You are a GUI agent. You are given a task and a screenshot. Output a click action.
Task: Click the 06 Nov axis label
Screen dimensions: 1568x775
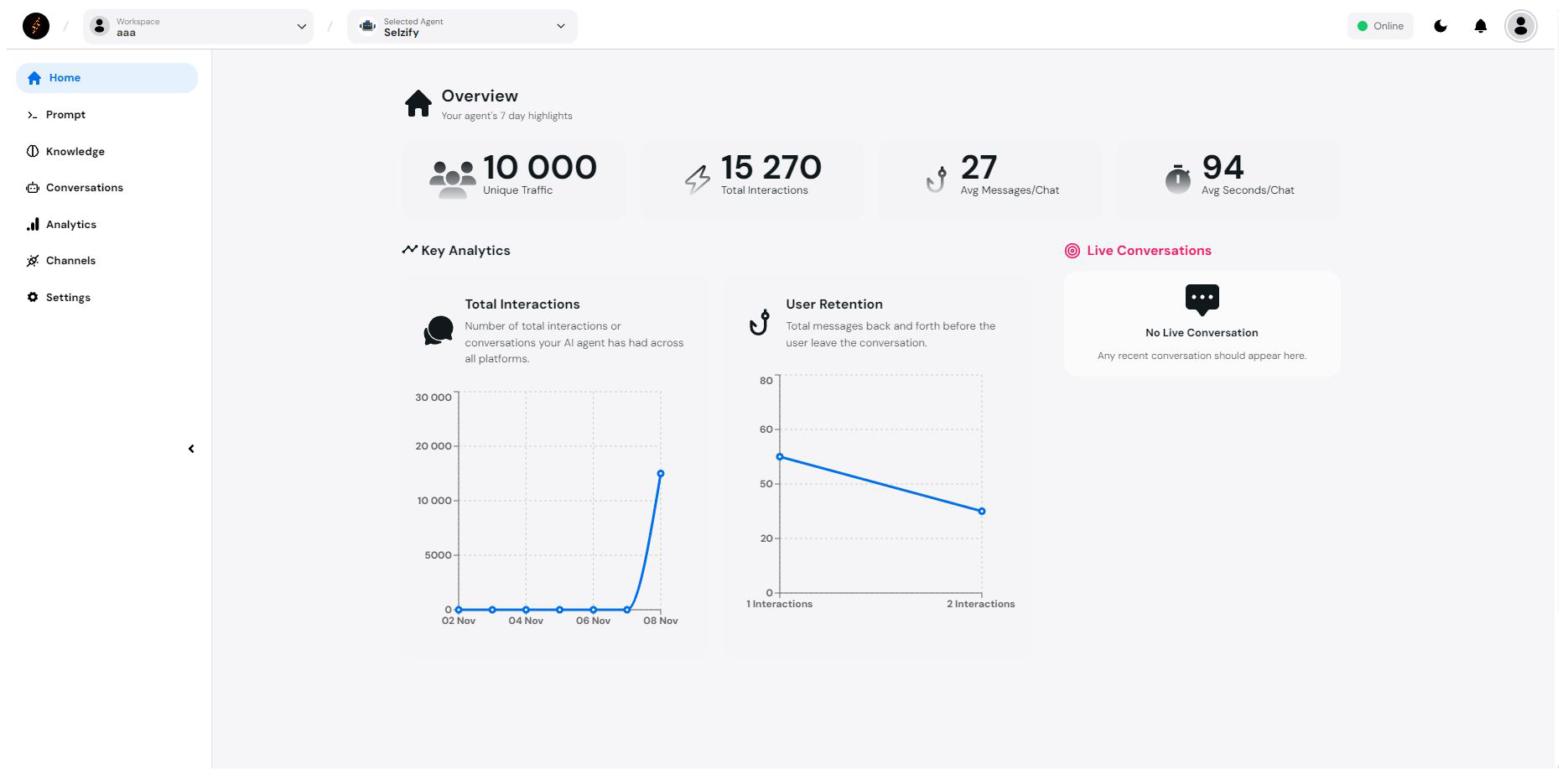click(x=593, y=621)
